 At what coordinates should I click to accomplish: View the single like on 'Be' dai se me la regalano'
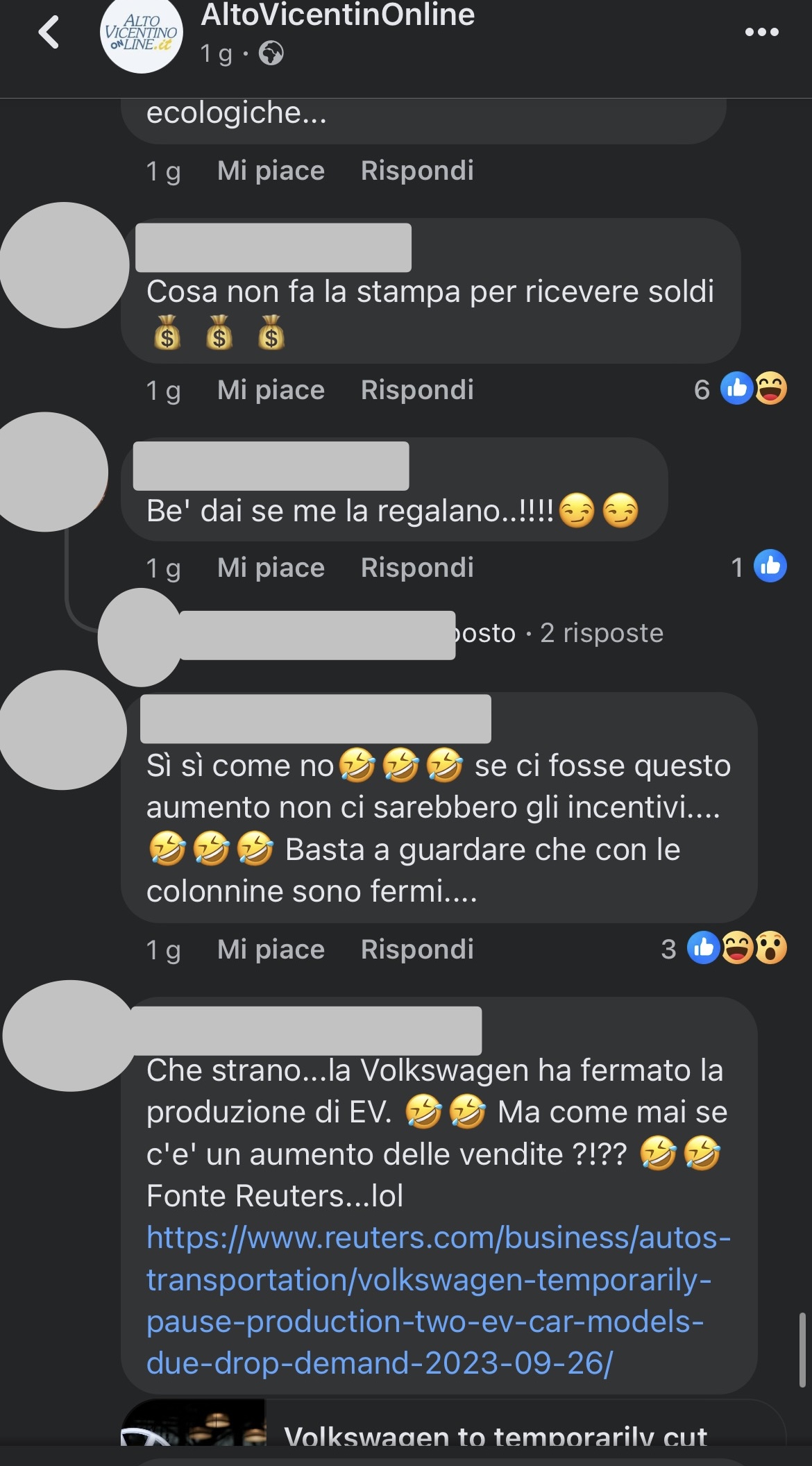click(759, 566)
